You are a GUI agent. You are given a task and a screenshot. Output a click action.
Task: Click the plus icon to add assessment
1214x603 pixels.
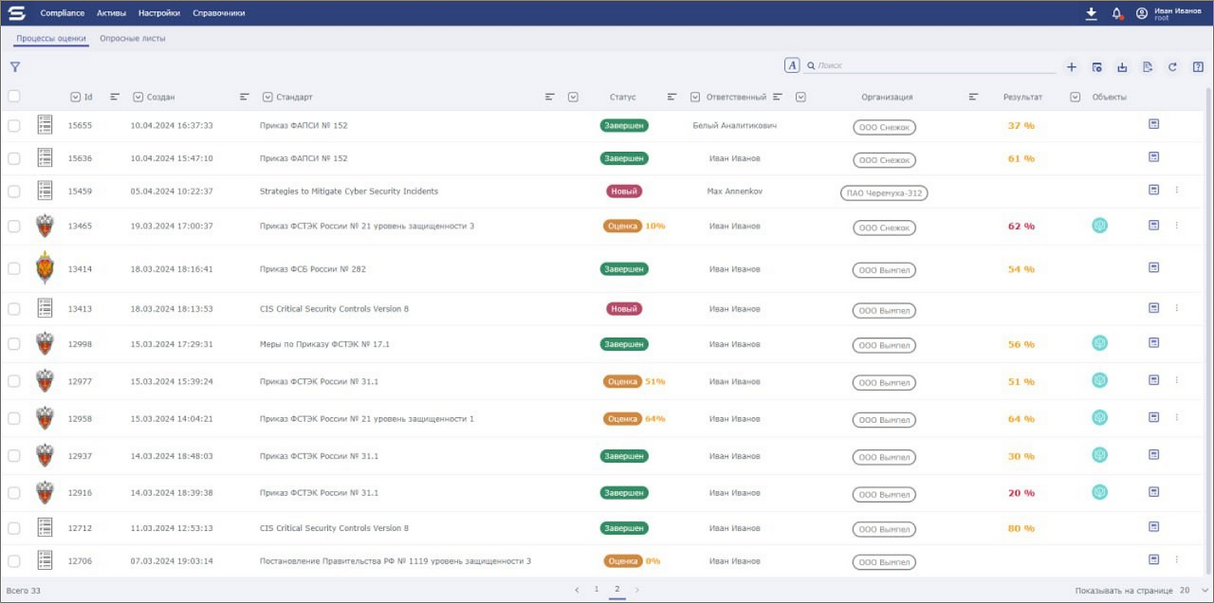[x=1071, y=67]
